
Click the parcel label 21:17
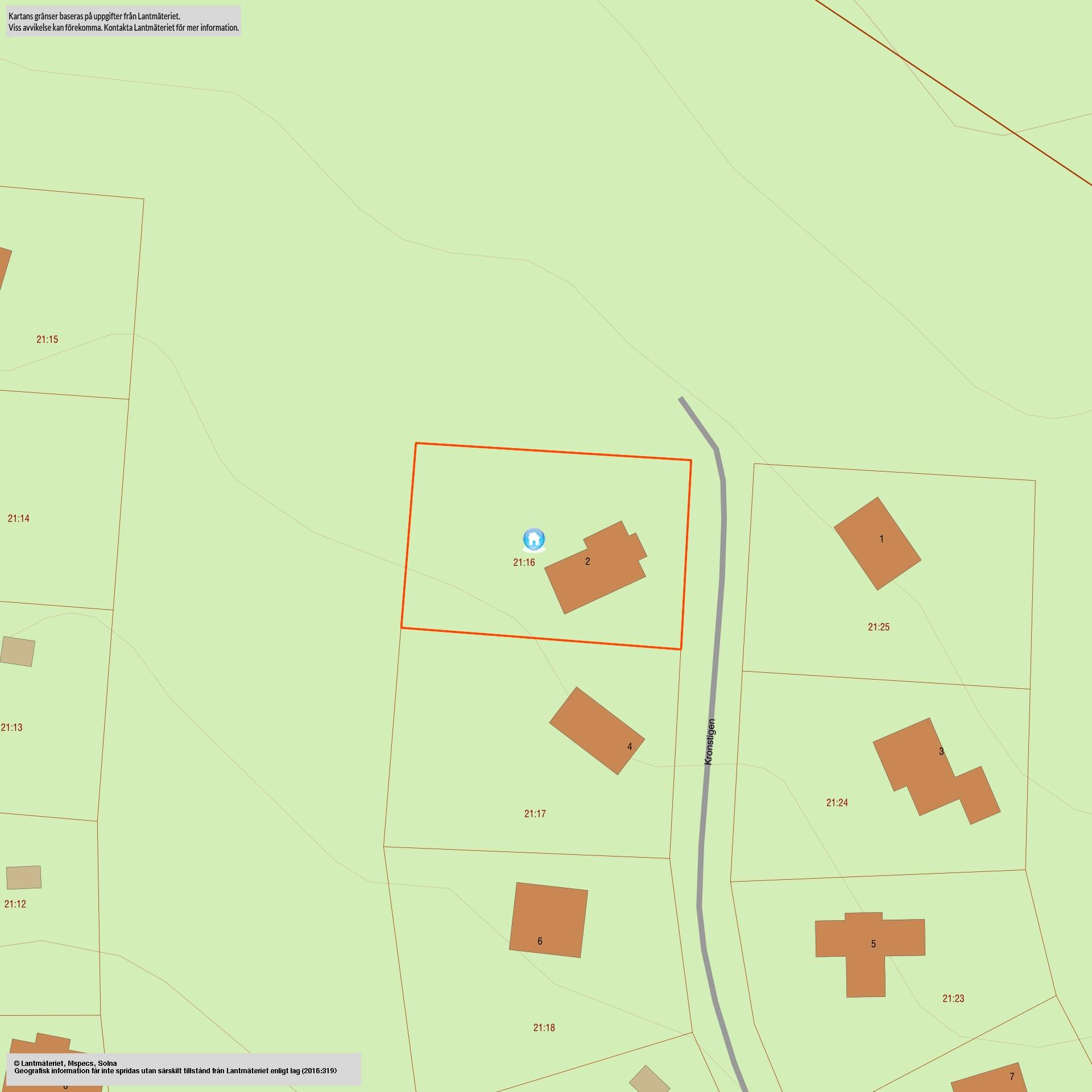point(535,814)
